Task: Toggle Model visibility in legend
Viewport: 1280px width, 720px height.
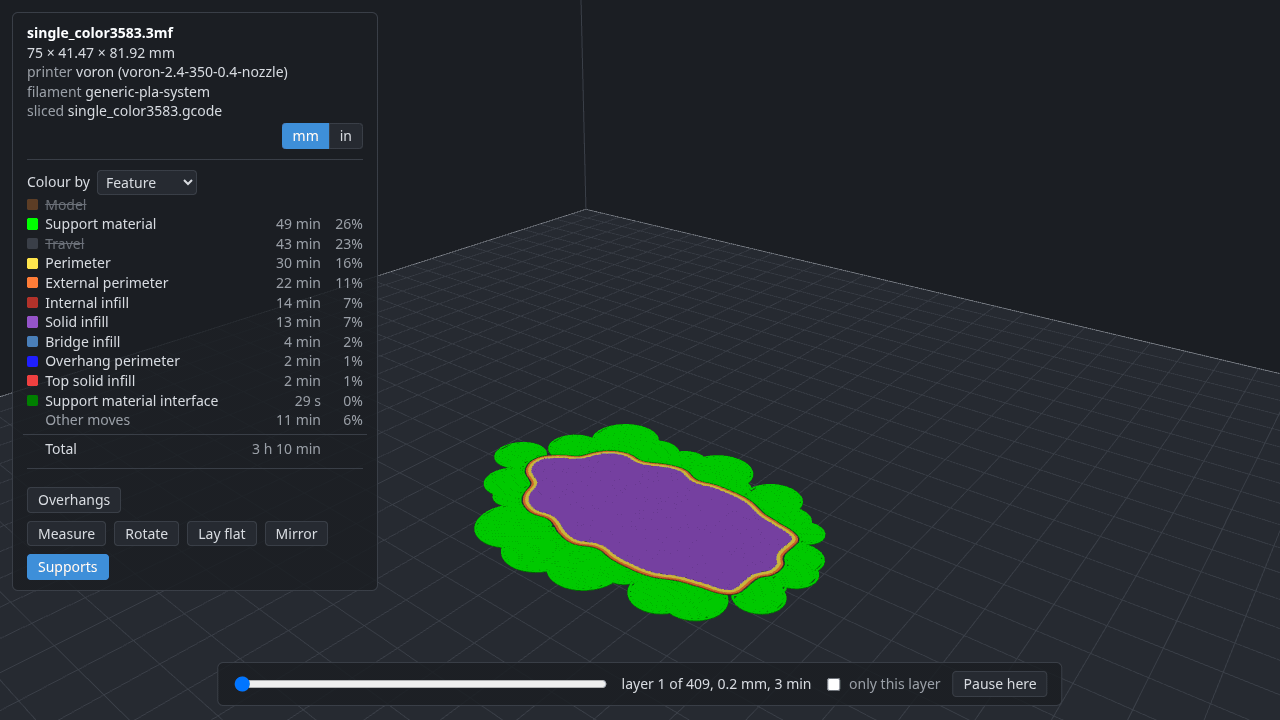Action: [x=195, y=204]
